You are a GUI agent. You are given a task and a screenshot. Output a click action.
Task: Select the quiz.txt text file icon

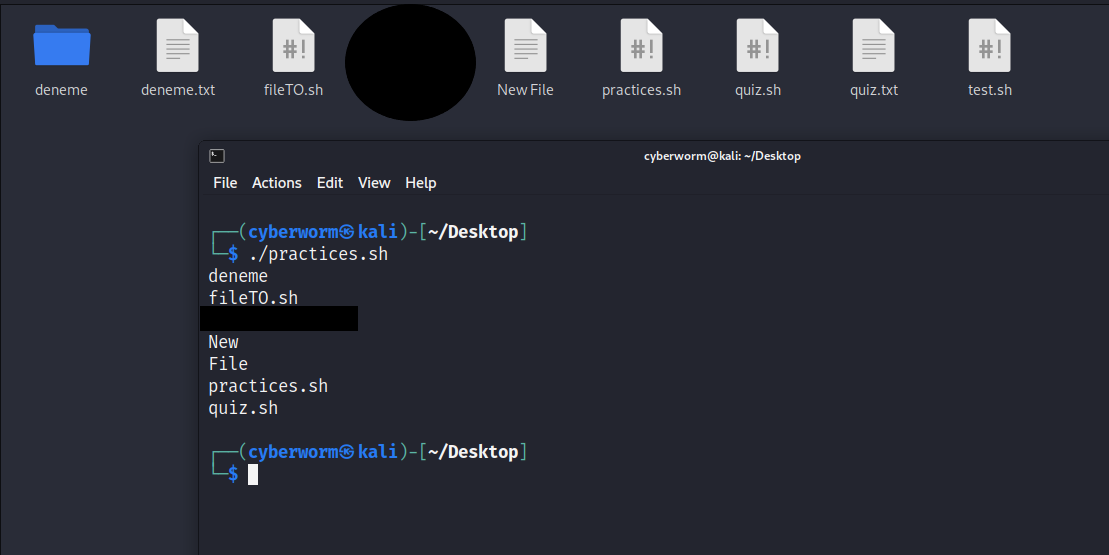(x=873, y=45)
